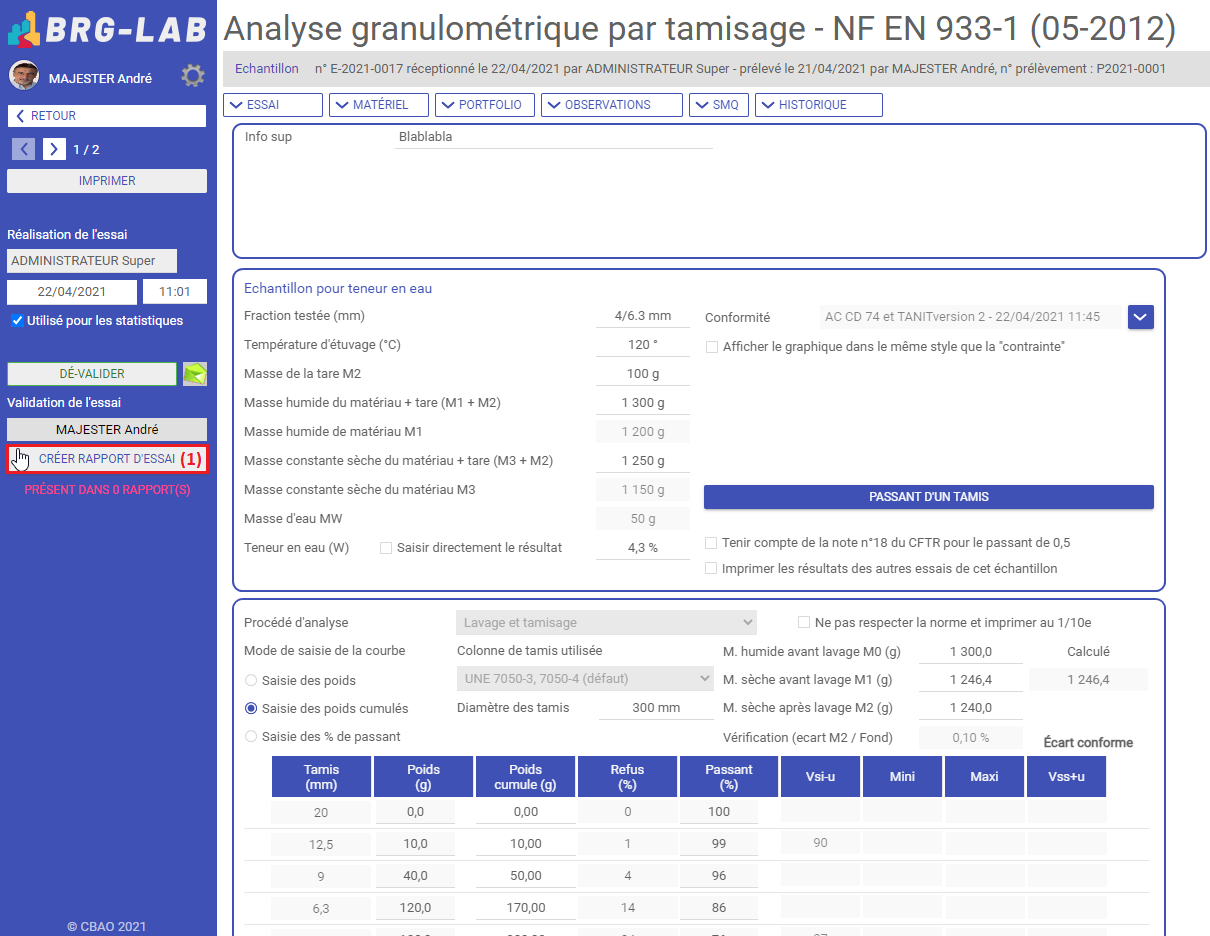This screenshot has width=1210, height=936.
Task: Click Poids field for tamis 20
Action: (x=415, y=812)
